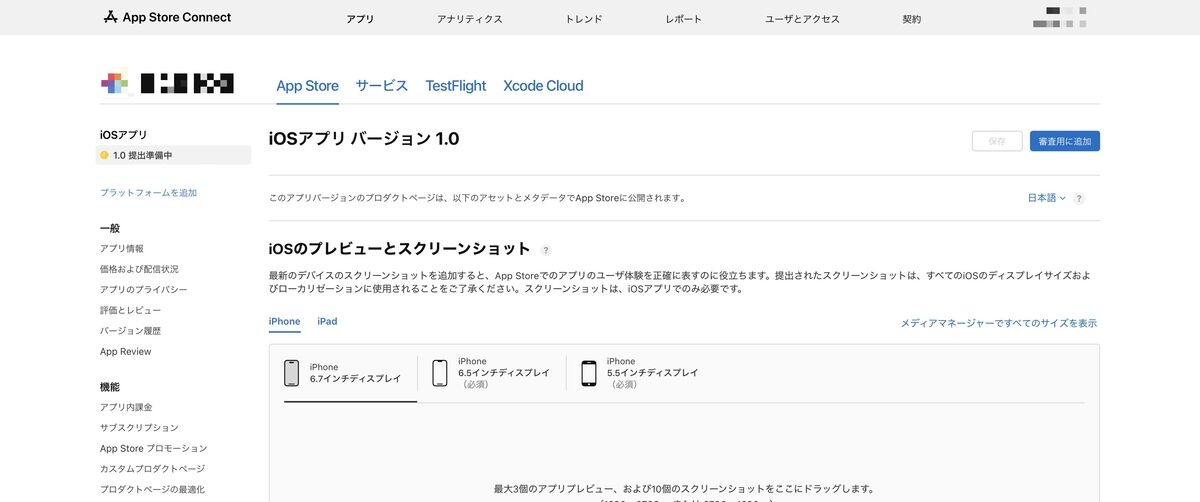1200x502 pixels.
Task: Click the 保存 button
Action: pos(997,141)
